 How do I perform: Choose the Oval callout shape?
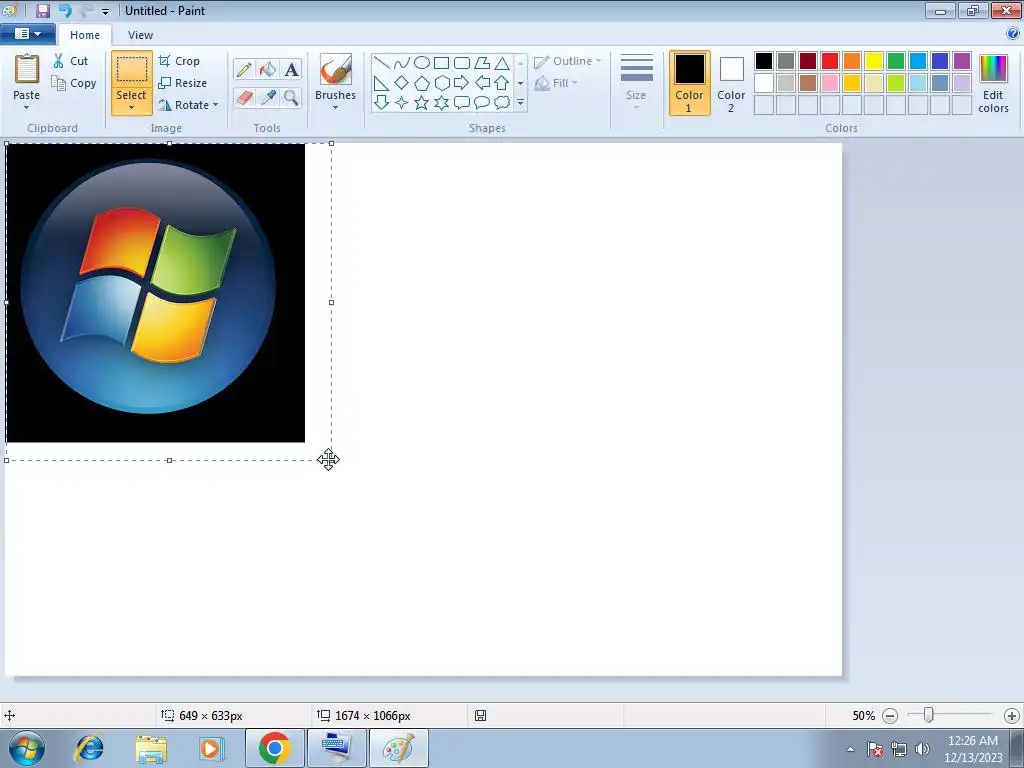point(482,103)
